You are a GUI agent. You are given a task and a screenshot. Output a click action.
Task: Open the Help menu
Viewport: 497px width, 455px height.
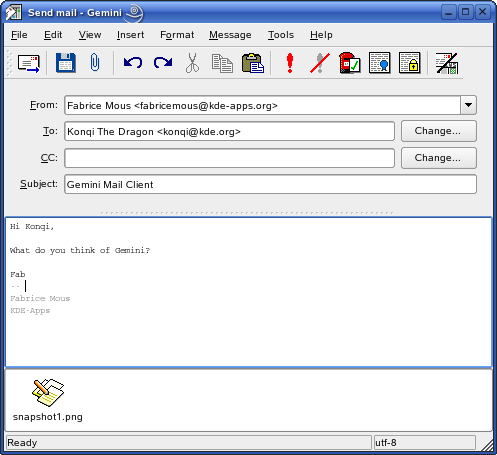tap(321, 35)
